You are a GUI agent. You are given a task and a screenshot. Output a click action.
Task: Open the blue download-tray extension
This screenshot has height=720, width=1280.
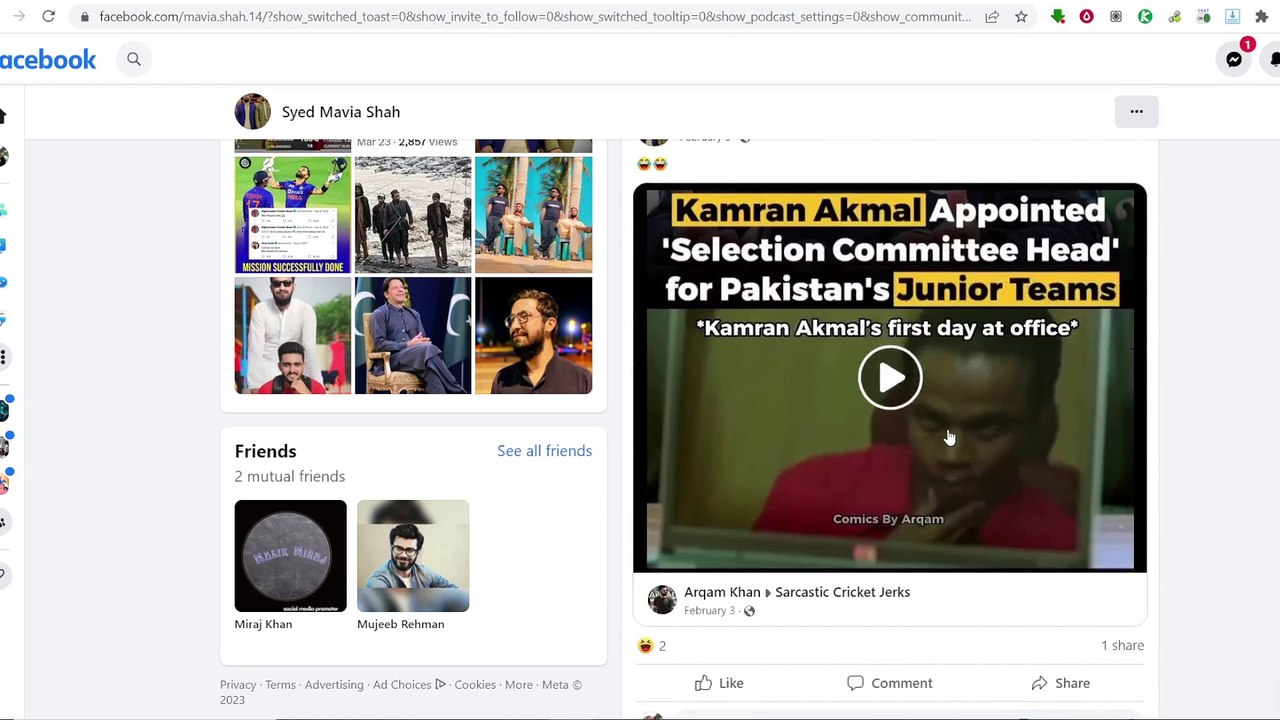(x=1232, y=17)
